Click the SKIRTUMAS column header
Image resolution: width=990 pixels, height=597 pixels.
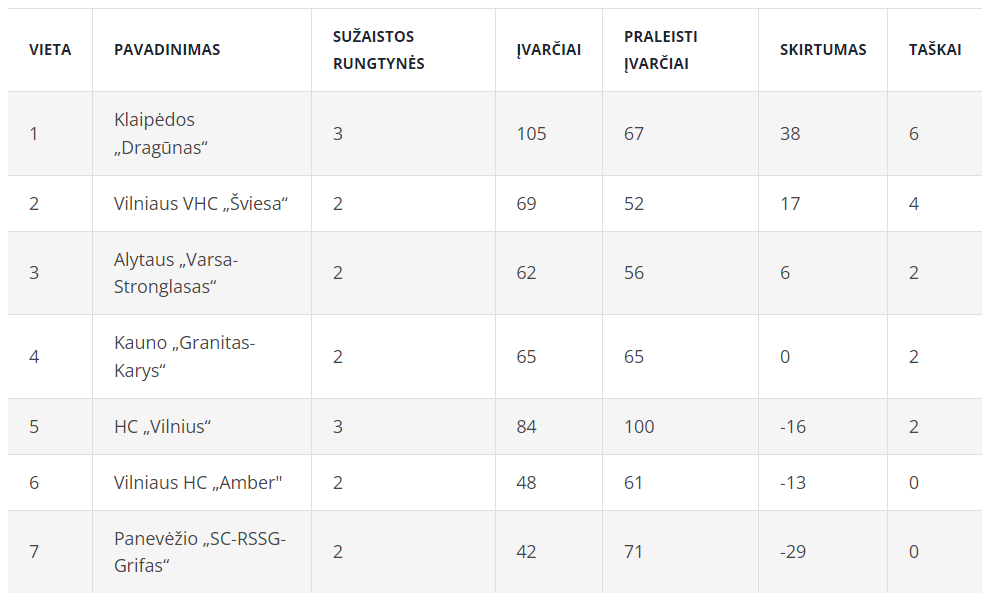pyautogui.click(x=823, y=50)
